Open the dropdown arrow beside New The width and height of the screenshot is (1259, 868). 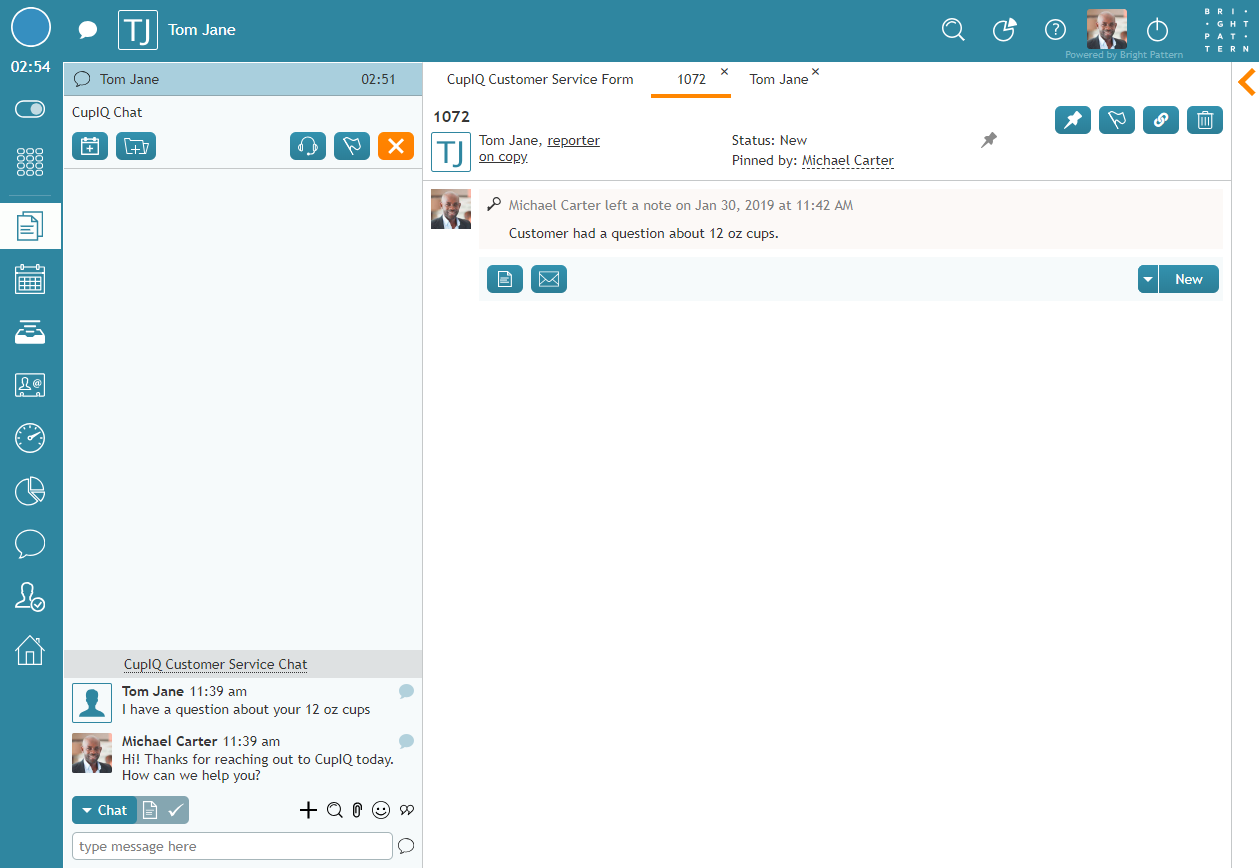click(1148, 279)
